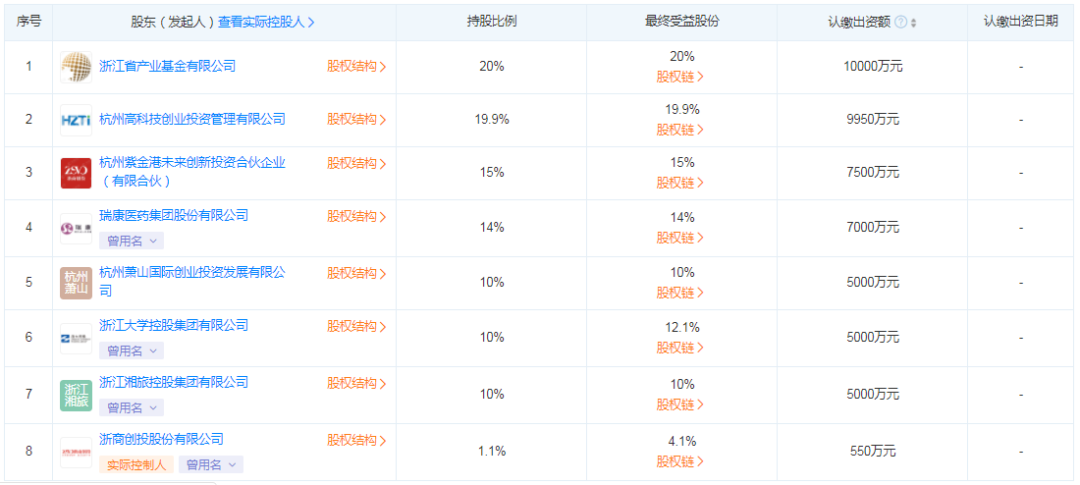Sort by 认缴出资额 using sort arrows
This screenshot has width=1080, height=485.
pos(913,23)
